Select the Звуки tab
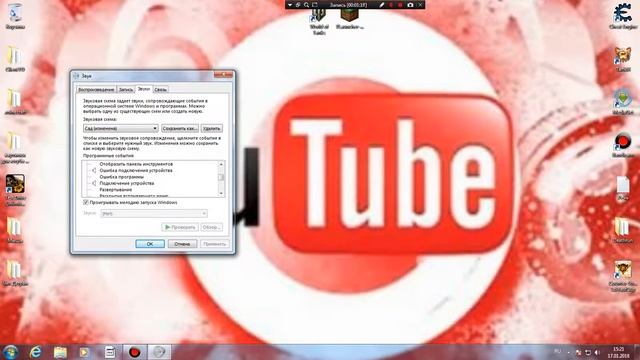 pyautogui.click(x=144, y=89)
